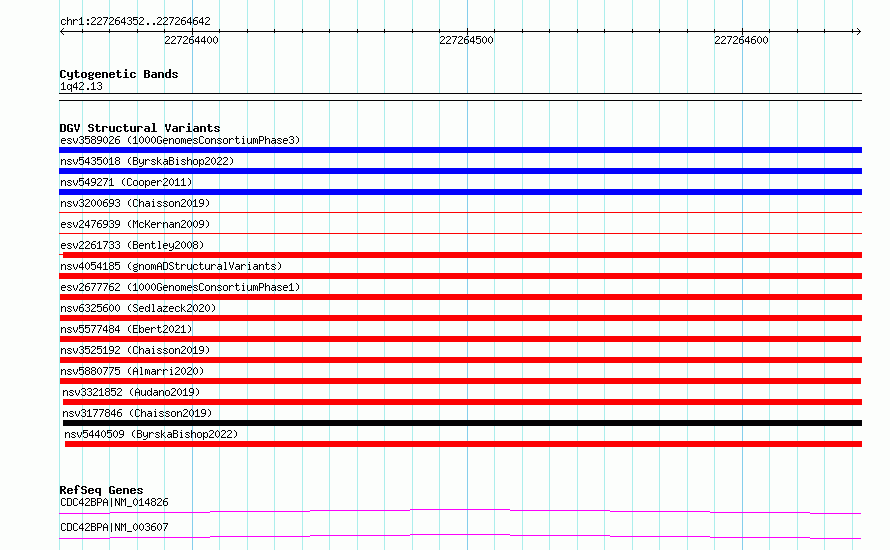Click the red bar under nsv6325600
The image size is (890, 550).
[x=460, y=318]
